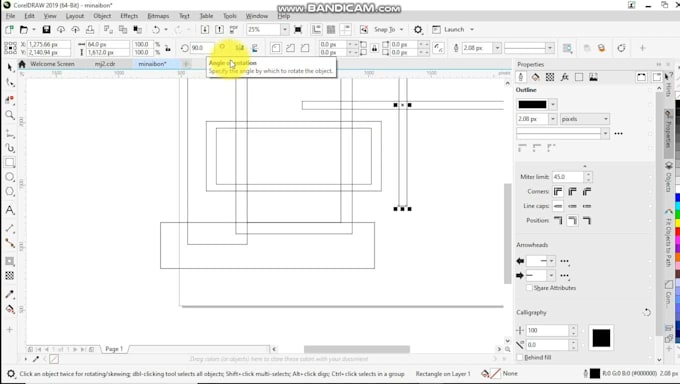
Task: Select the Freehand tool
Action: tap(10, 134)
